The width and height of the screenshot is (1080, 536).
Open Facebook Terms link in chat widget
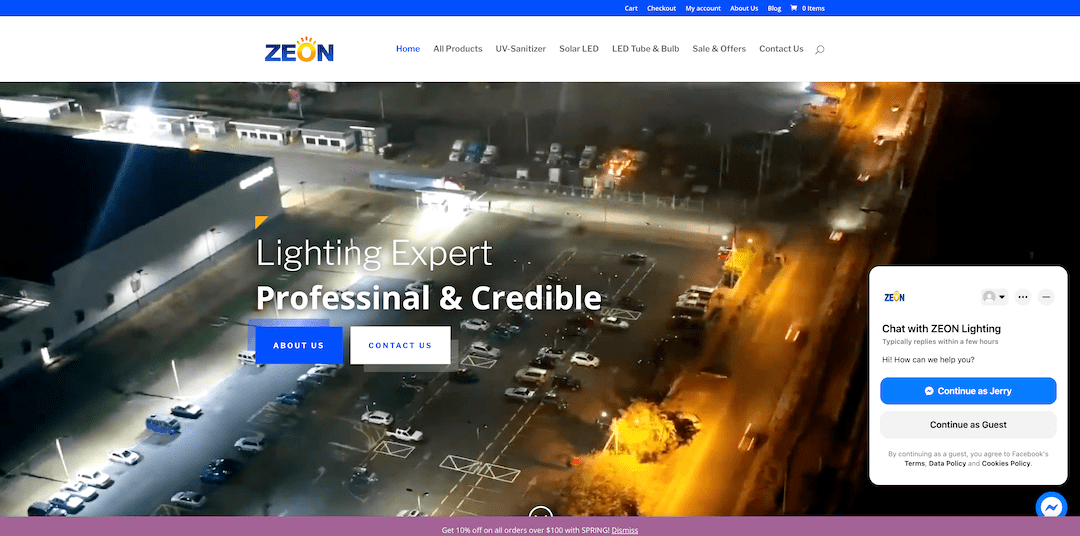[915, 464]
